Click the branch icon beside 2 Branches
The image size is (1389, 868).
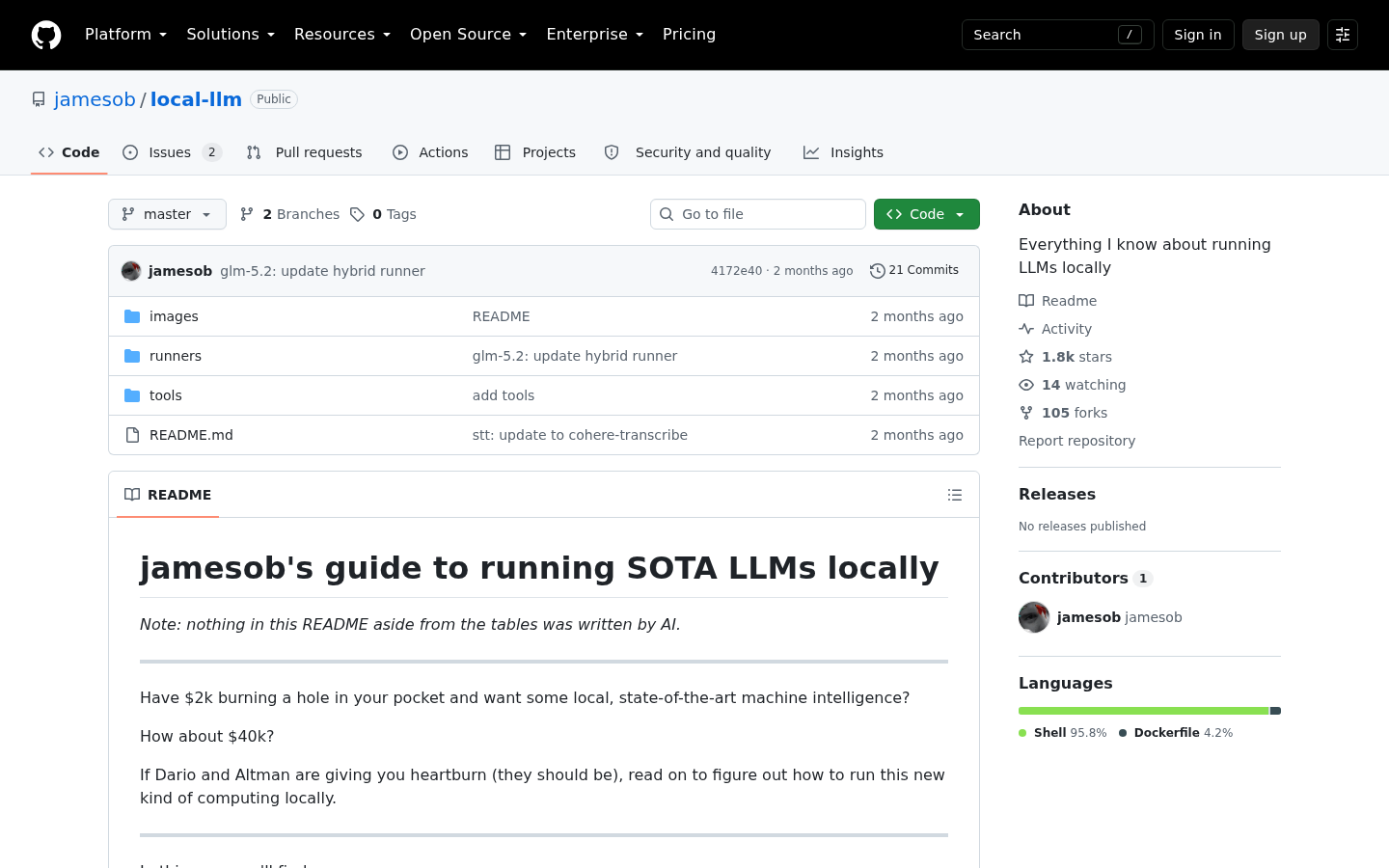(247, 214)
